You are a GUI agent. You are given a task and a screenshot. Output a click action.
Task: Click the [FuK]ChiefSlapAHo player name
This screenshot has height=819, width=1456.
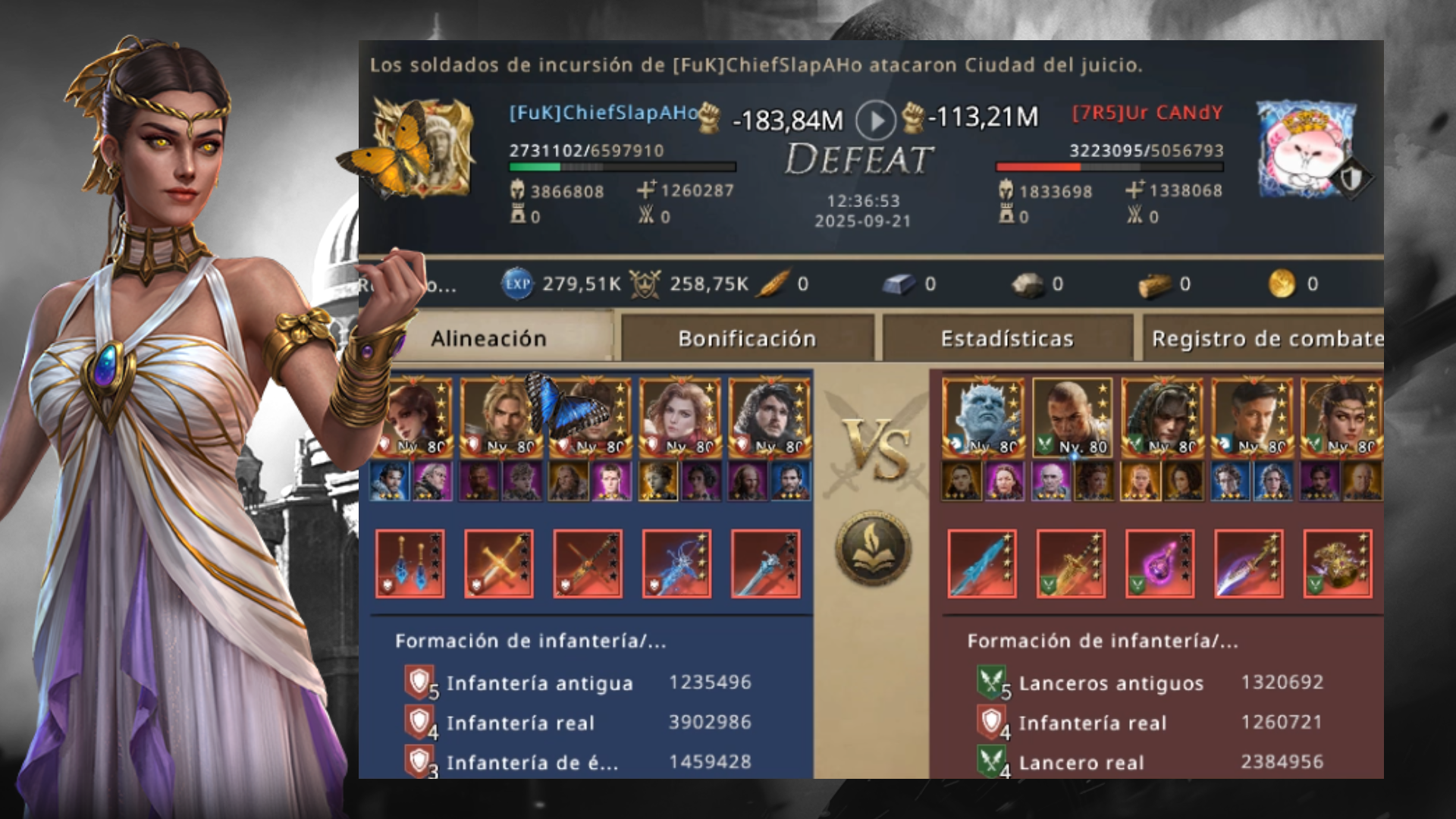click(604, 113)
